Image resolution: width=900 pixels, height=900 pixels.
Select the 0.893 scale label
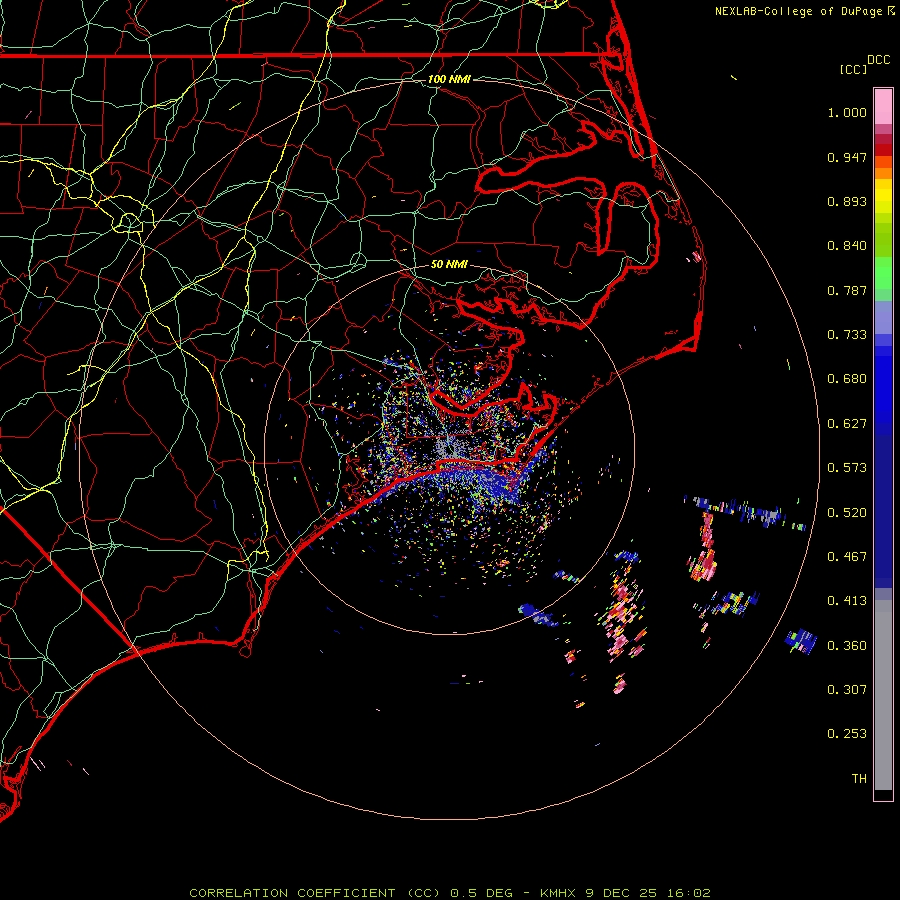(x=847, y=201)
